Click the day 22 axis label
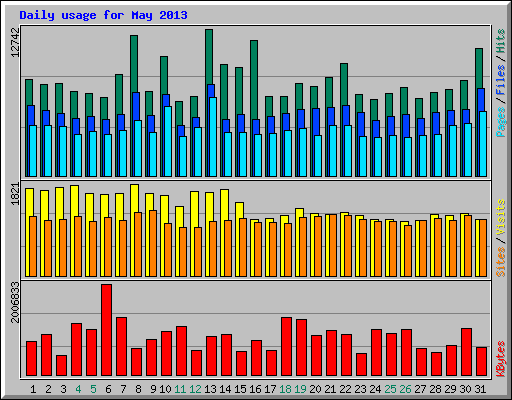Image resolution: width=512 pixels, height=400 pixels. coord(345,389)
